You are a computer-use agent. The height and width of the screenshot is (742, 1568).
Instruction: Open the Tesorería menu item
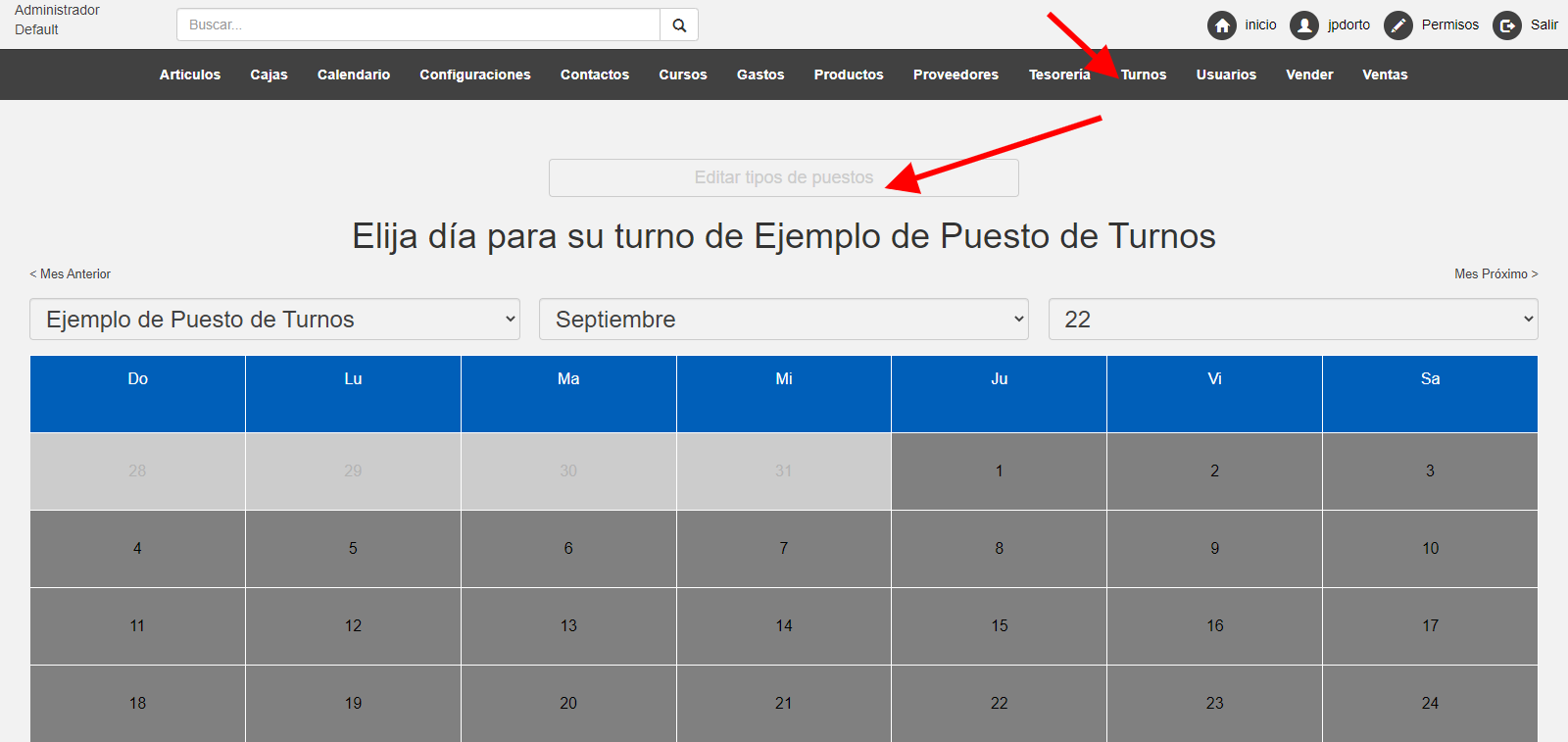pos(1058,74)
